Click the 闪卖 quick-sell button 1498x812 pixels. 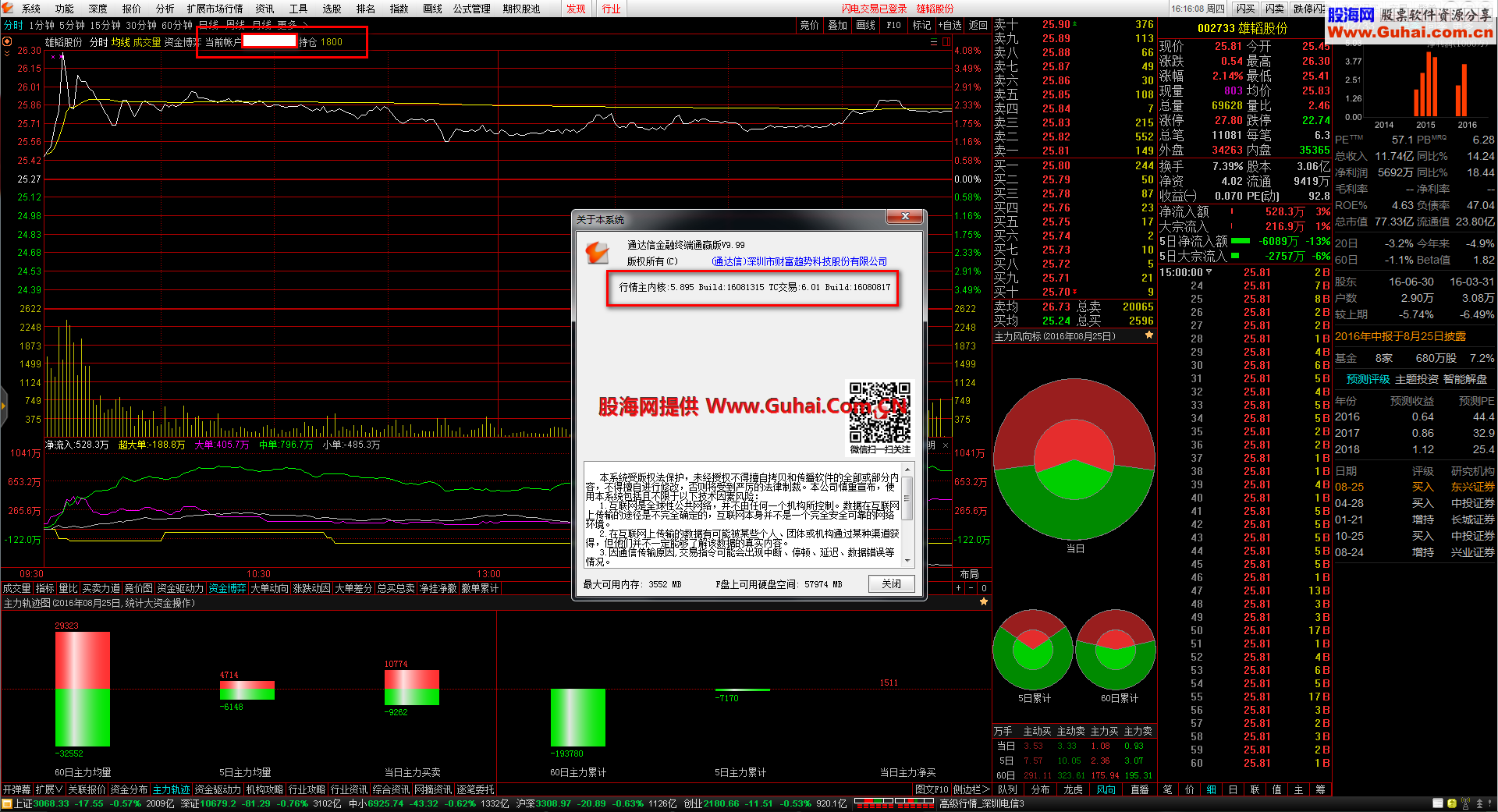(1275, 9)
